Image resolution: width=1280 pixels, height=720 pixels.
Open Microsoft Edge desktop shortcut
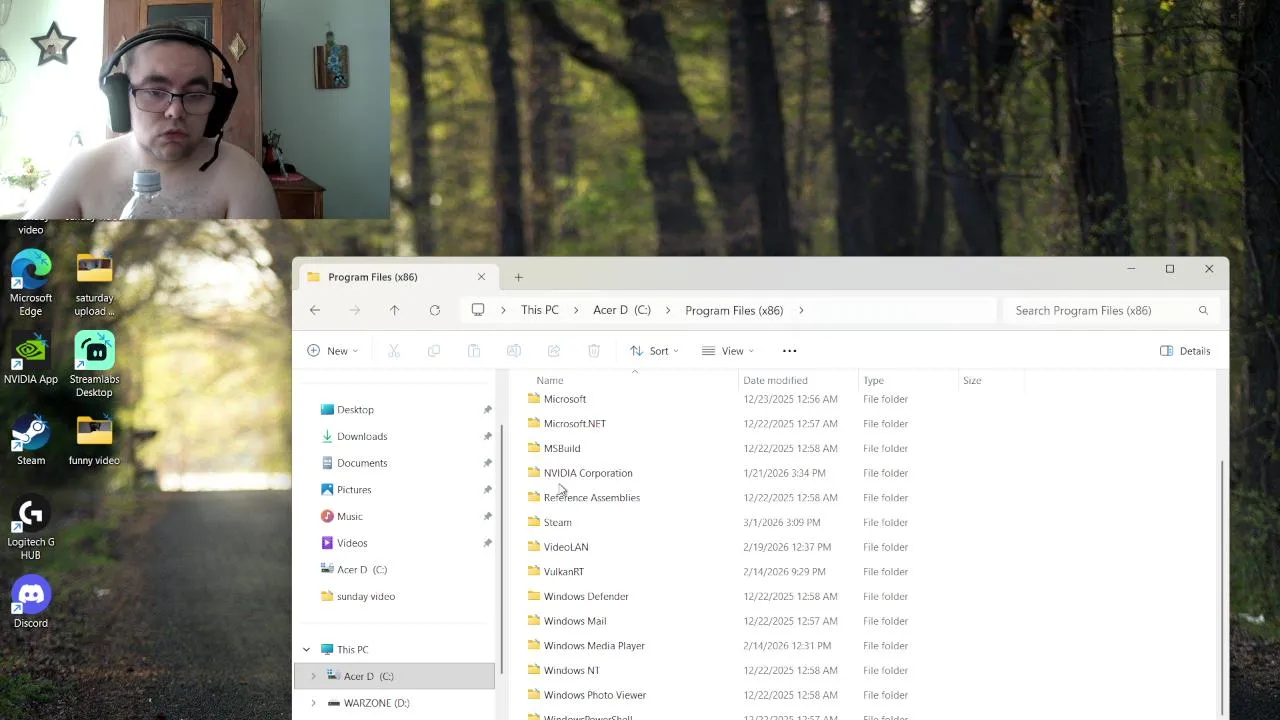point(31,283)
